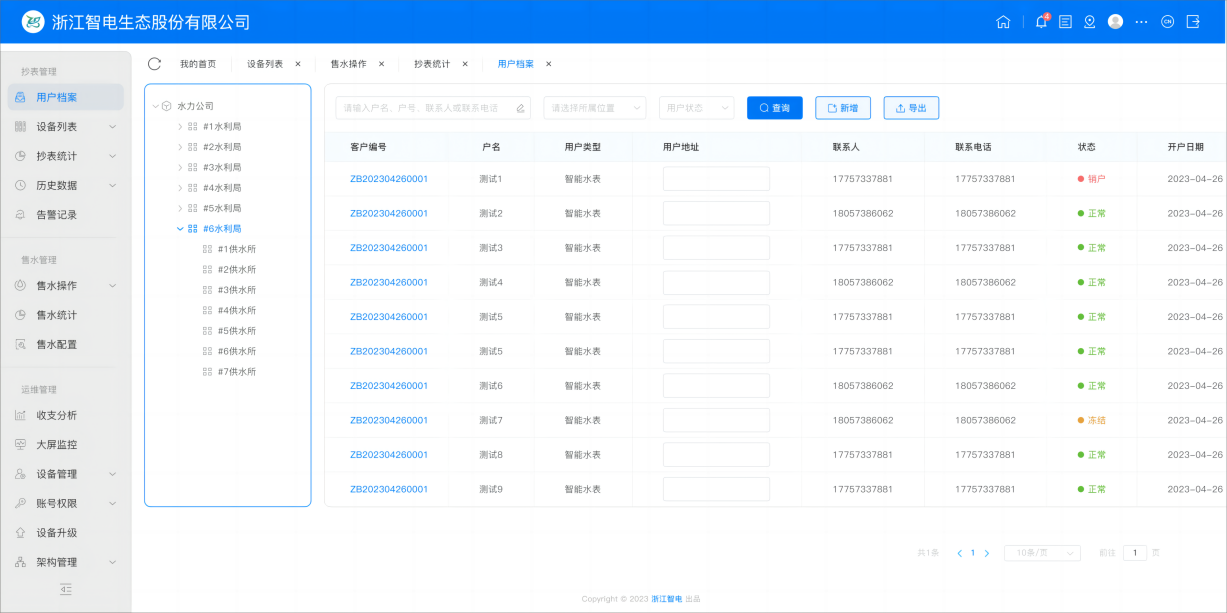Viewport: 1227px width, 613px height.
Task: Click the user avatar in the header
Action: 1115,22
